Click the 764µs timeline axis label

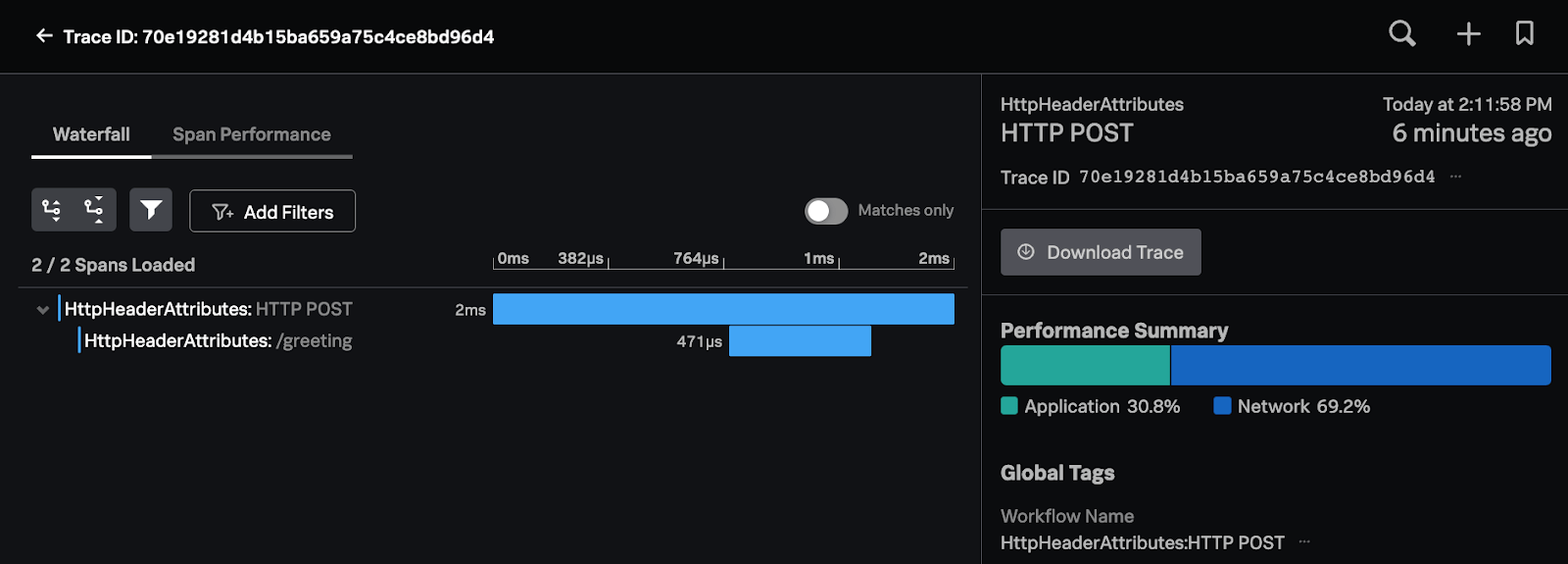pos(696,258)
